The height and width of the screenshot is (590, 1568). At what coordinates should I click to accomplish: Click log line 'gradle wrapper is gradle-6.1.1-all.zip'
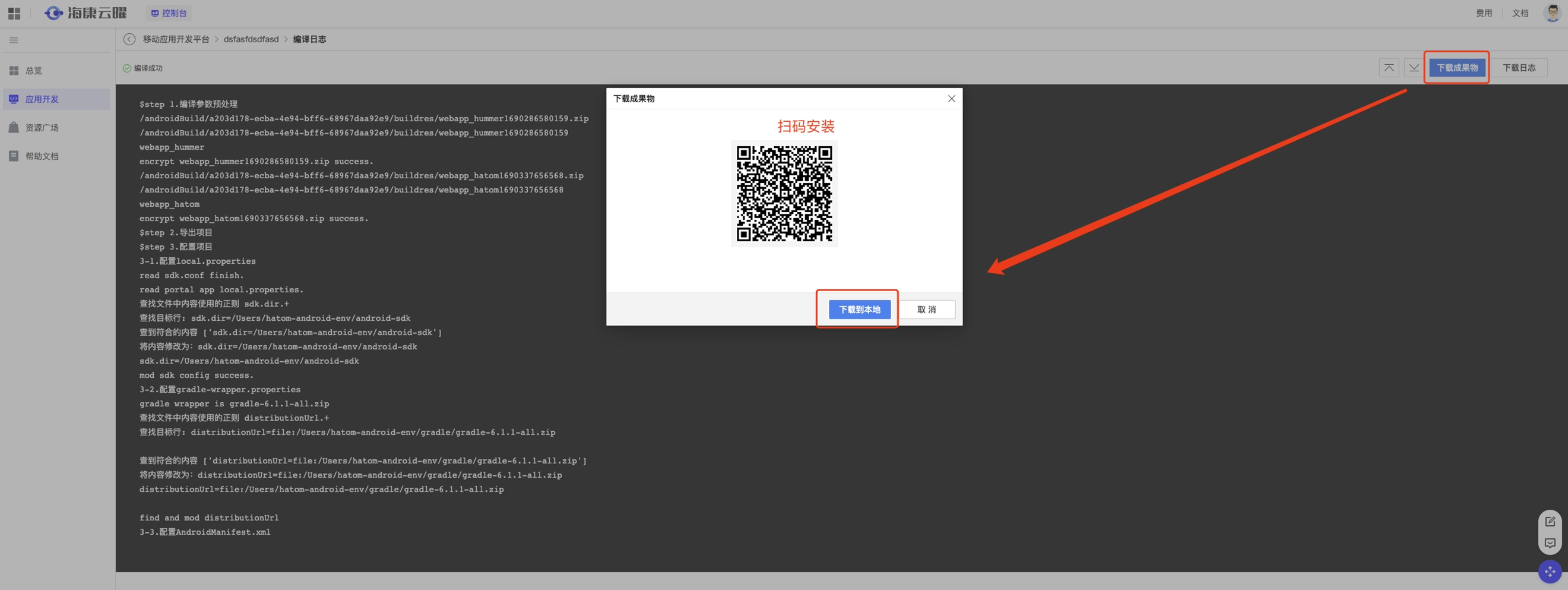(234, 403)
